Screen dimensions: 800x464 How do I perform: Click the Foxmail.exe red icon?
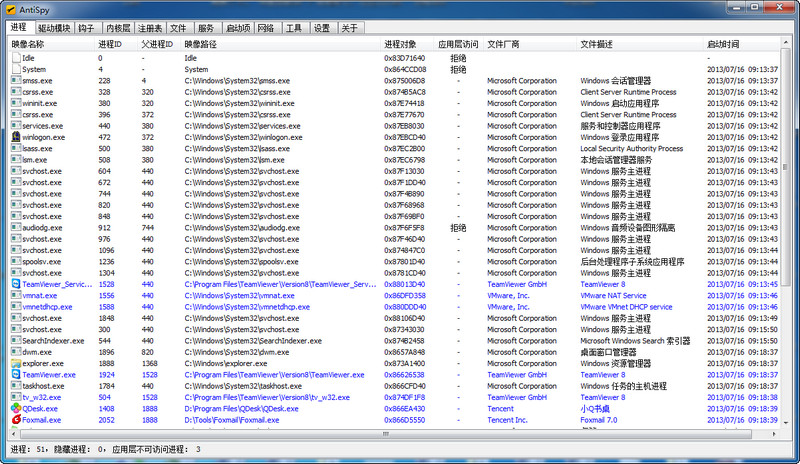coord(16,420)
